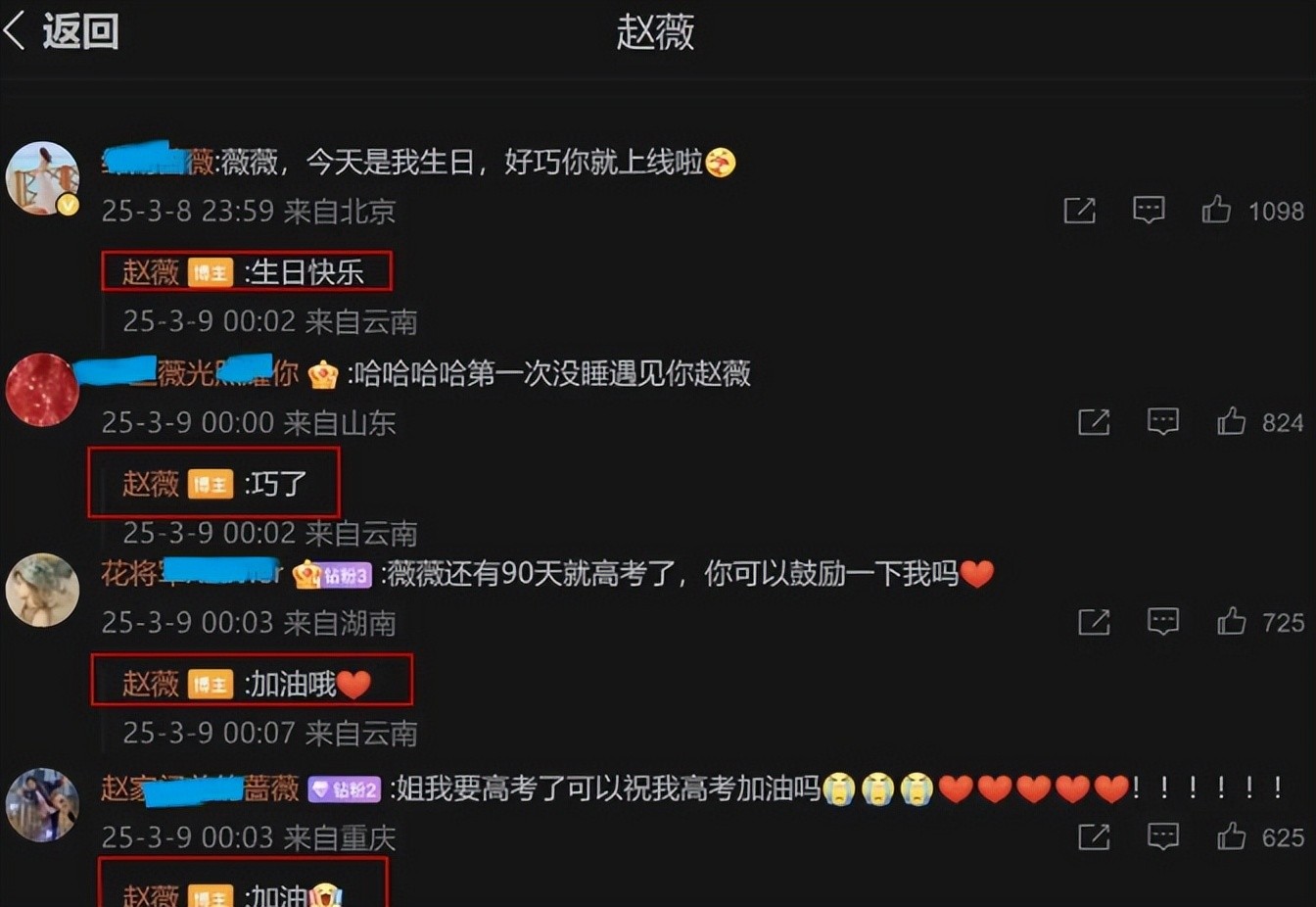Share the birthday comment from 北京
1316x907 pixels.
(x=1080, y=210)
